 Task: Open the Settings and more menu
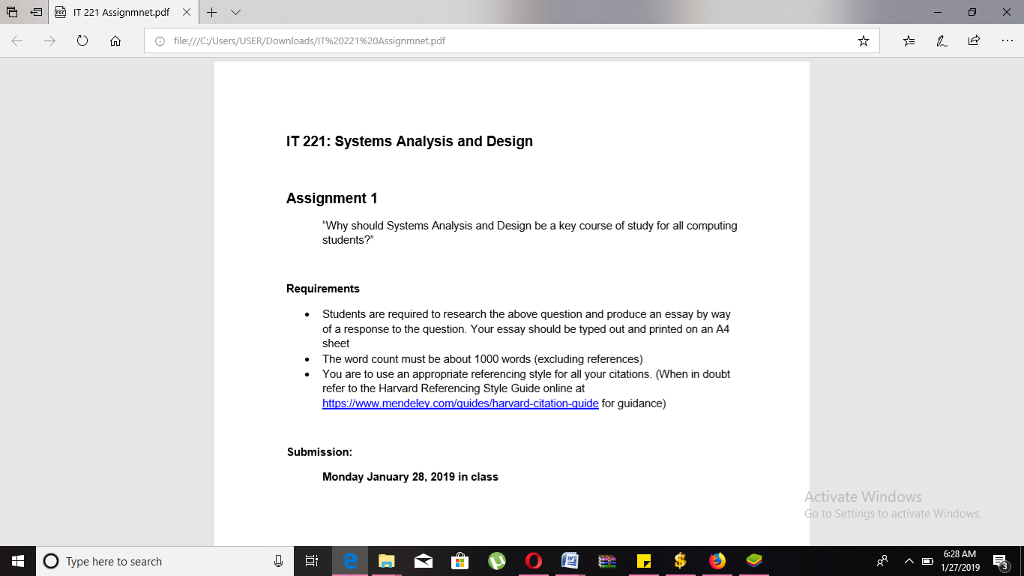click(1007, 41)
